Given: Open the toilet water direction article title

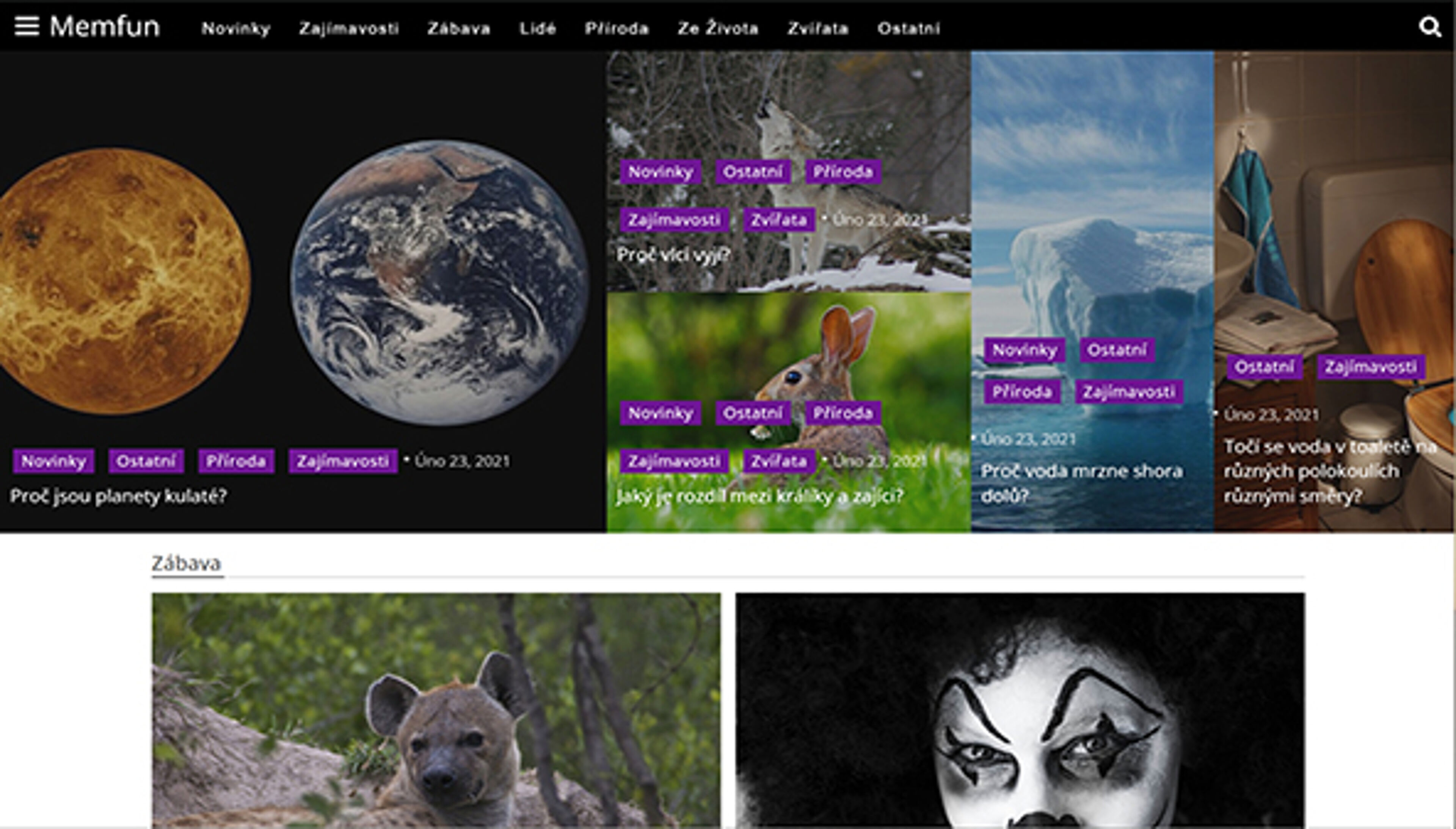Looking at the screenshot, I should pyautogui.click(x=1330, y=471).
